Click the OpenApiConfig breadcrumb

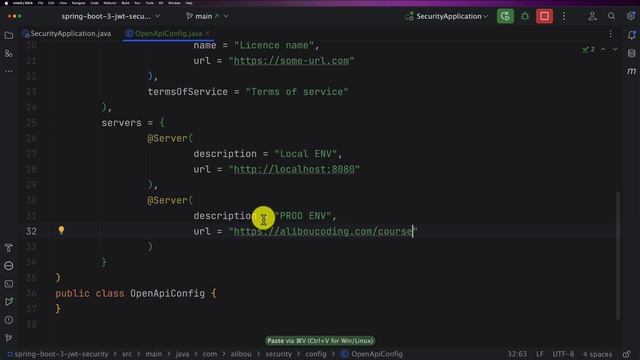point(372,354)
